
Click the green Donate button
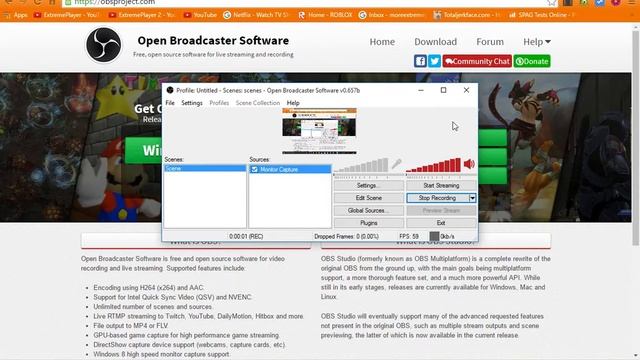coord(532,61)
